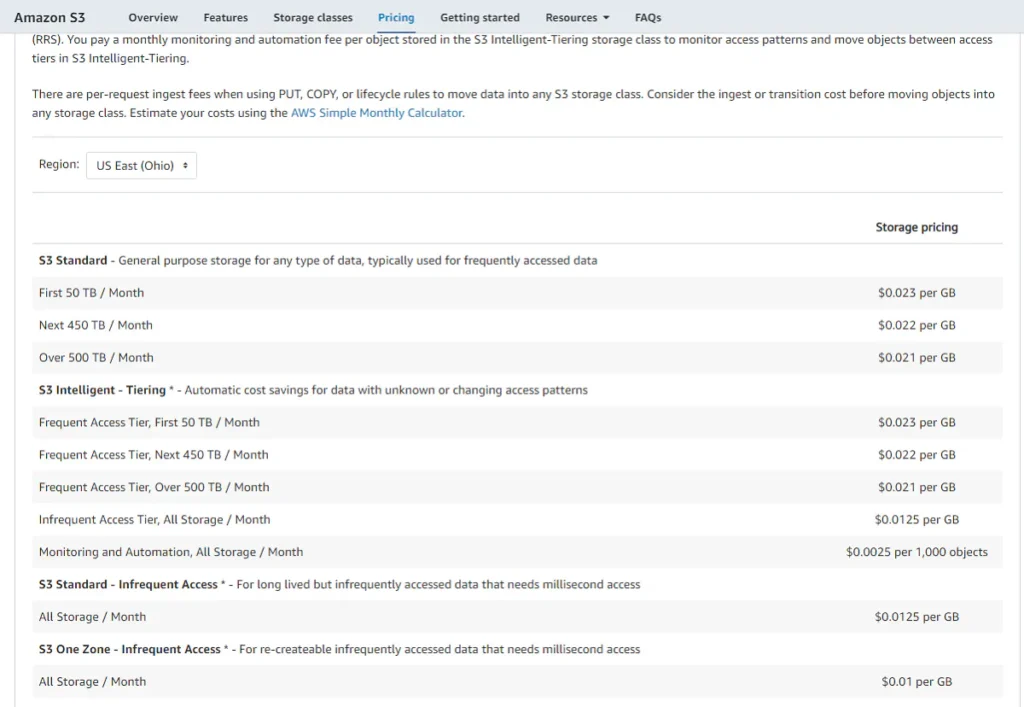Open the Overview tab
The height and width of the screenshot is (707, 1024).
pos(153,18)
